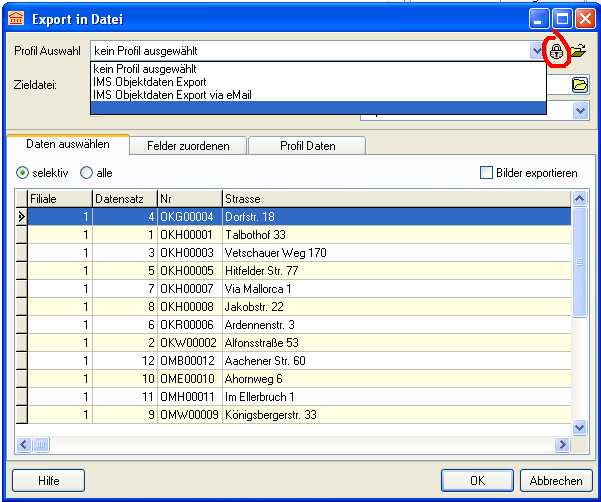Open the 'Profil Daten' tab

[306, 145]
